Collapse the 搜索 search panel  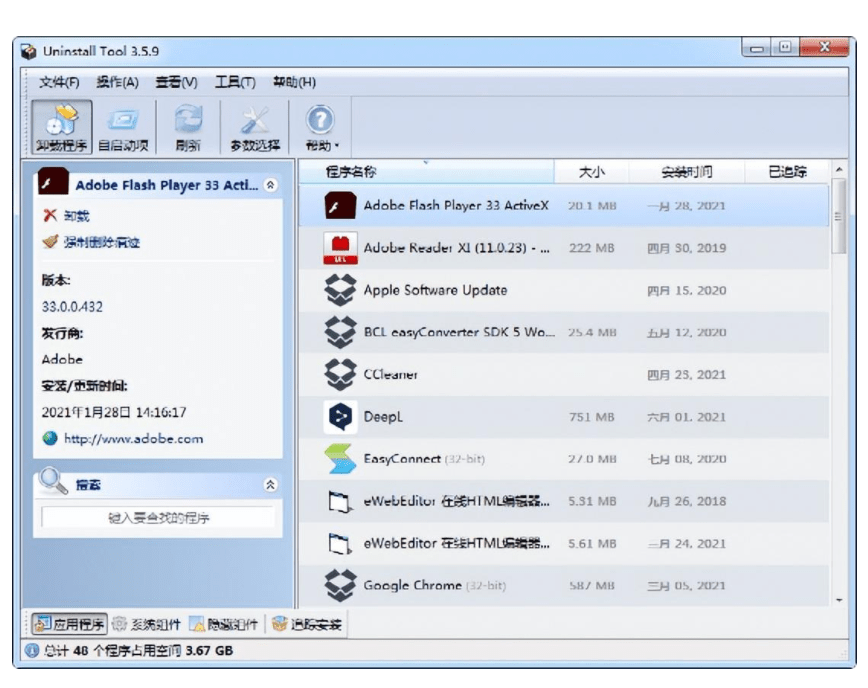(x=270, y=485)
